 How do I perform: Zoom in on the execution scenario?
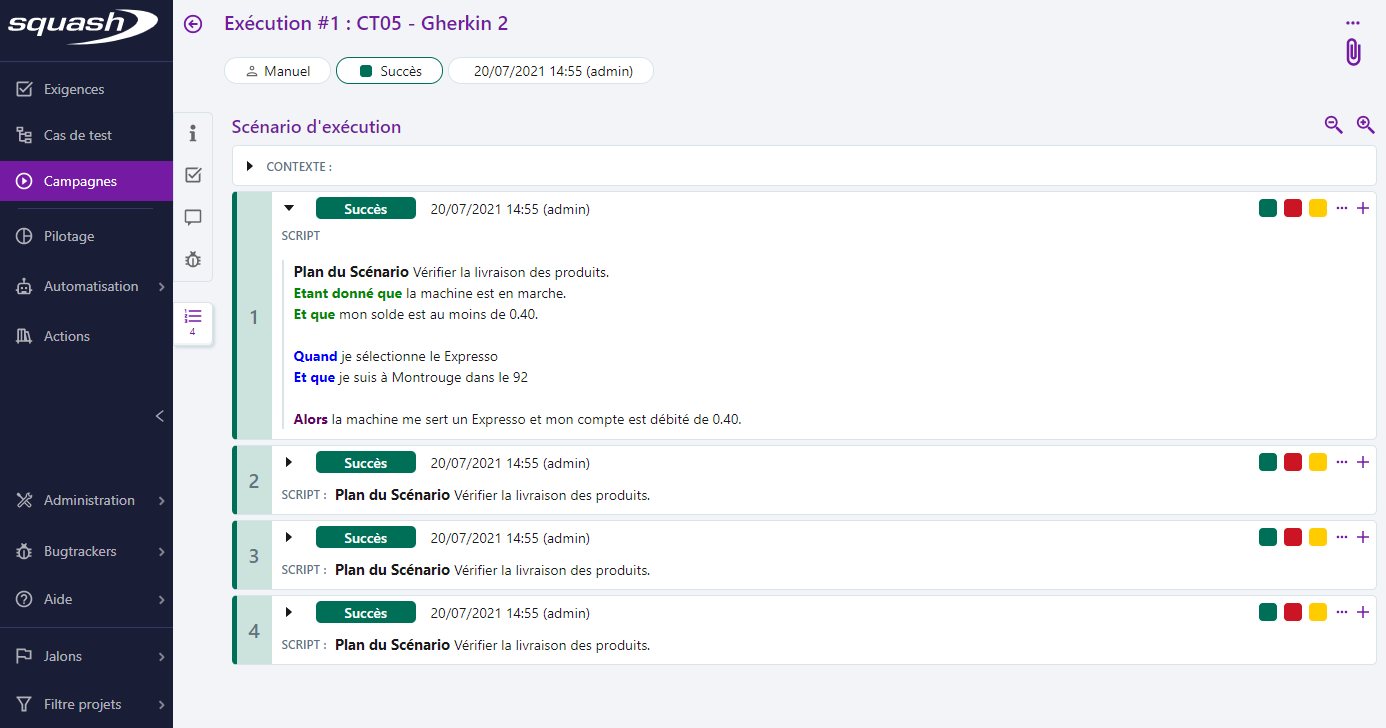(1366, 125)
